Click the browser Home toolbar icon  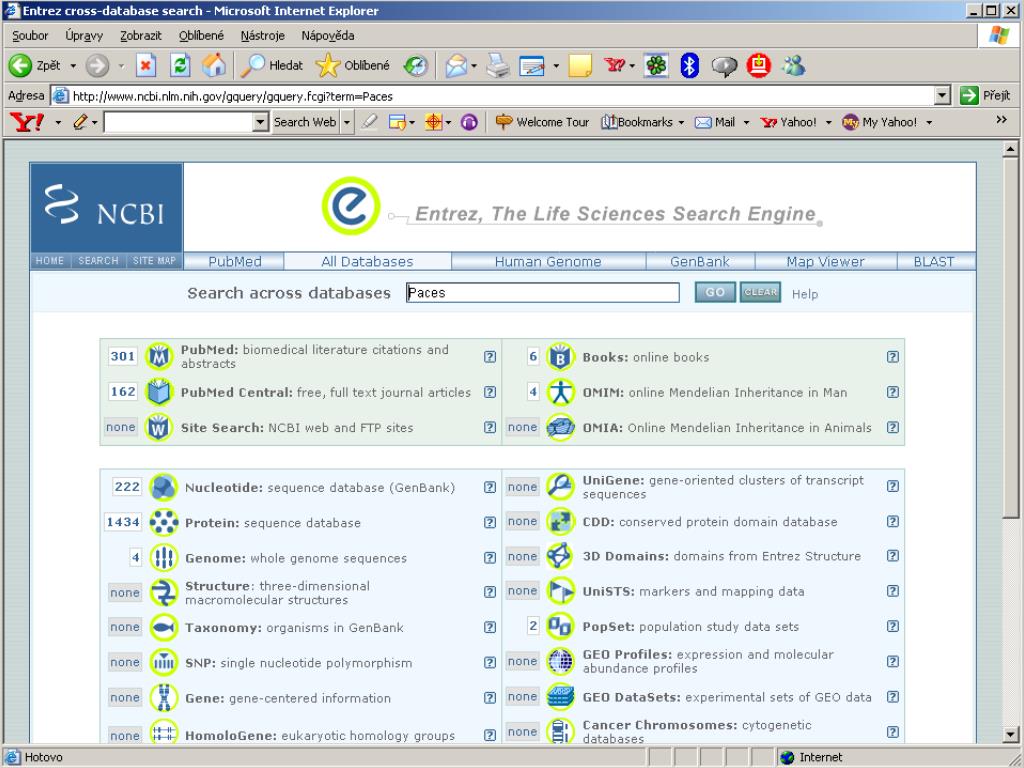(x=213, y=65)
